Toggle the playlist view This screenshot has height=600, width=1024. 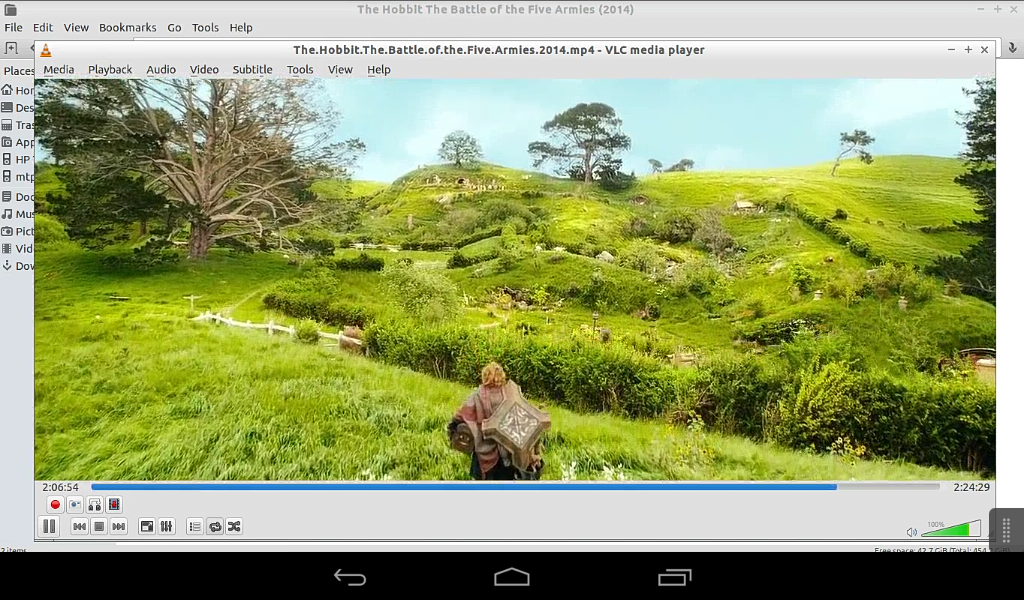point(195,526)
